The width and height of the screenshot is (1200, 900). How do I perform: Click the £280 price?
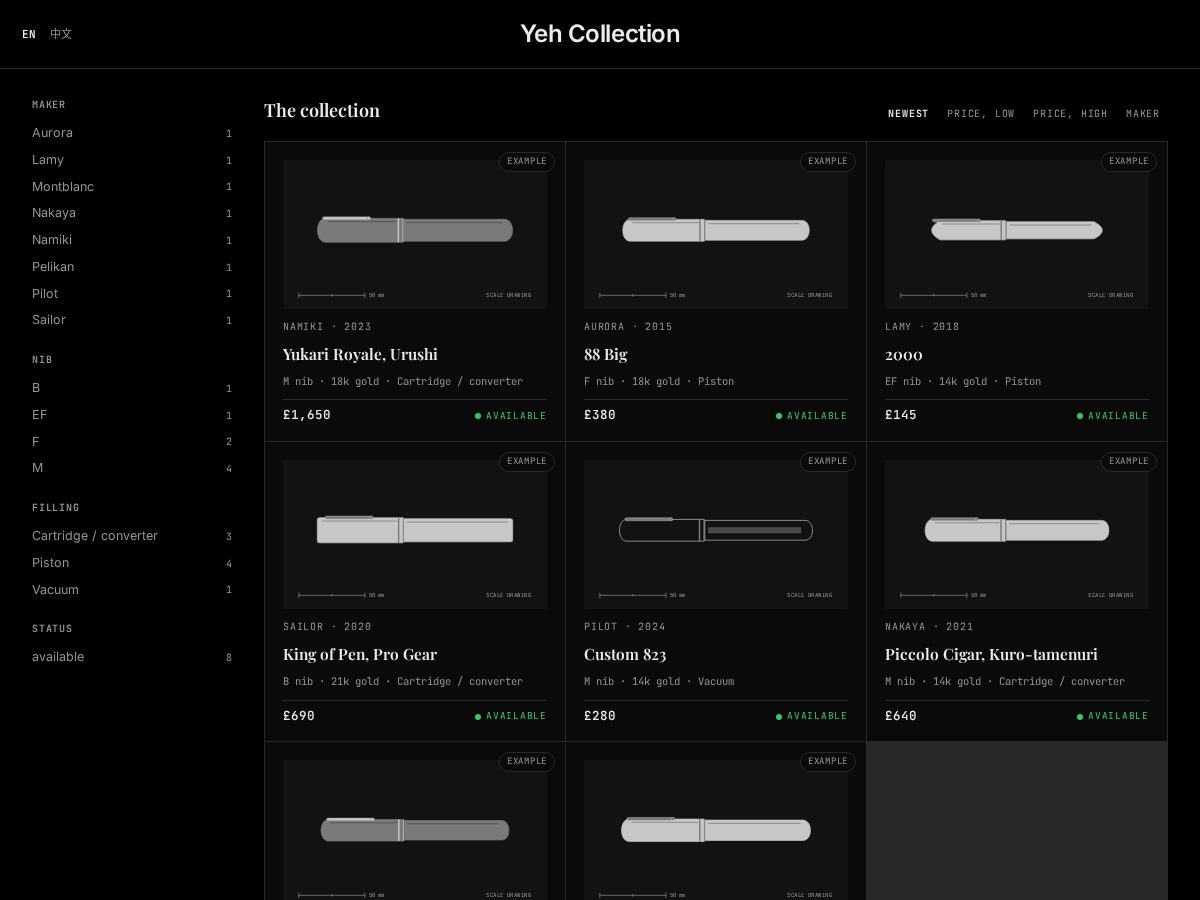point(600,715)
